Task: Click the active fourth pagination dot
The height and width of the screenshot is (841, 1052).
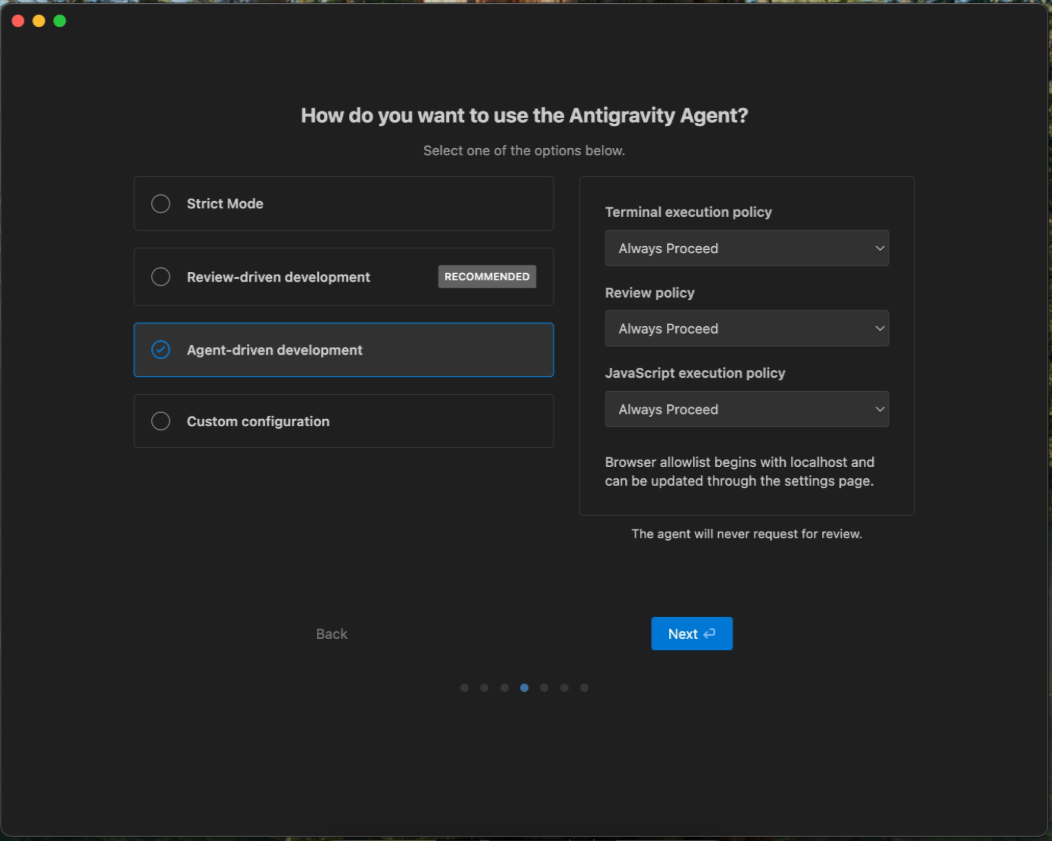Action: click(x=525, y=688)
